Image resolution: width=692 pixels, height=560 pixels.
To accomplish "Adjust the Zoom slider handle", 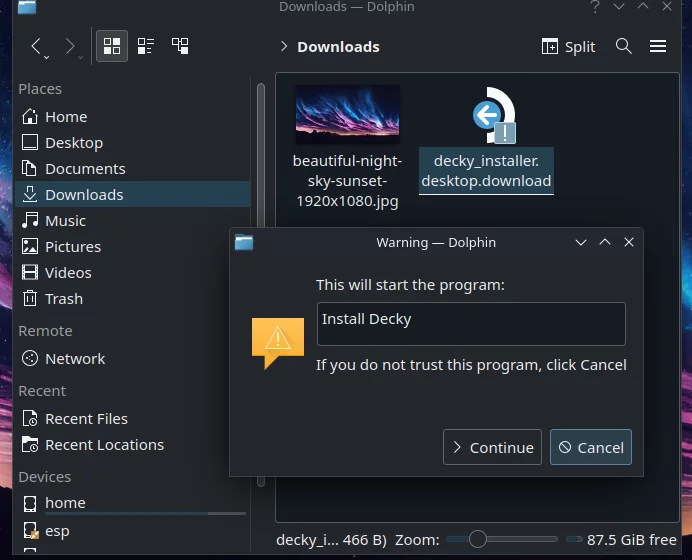I will 478,539.
